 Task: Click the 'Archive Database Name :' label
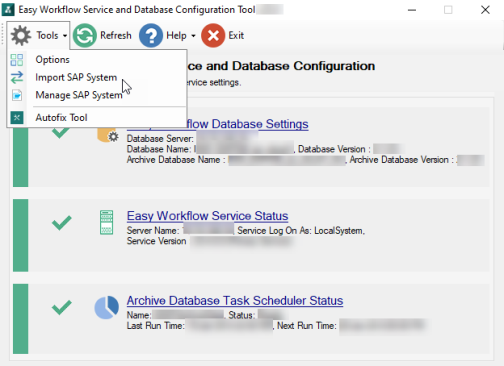tap(176, 160)
